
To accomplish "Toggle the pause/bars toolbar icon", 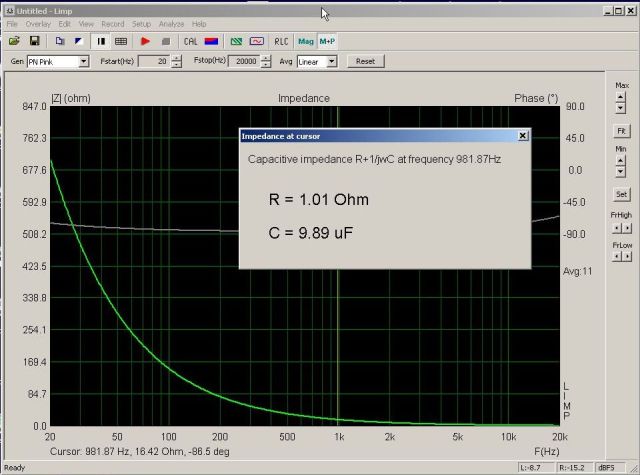I will click(x=101, y=41).
